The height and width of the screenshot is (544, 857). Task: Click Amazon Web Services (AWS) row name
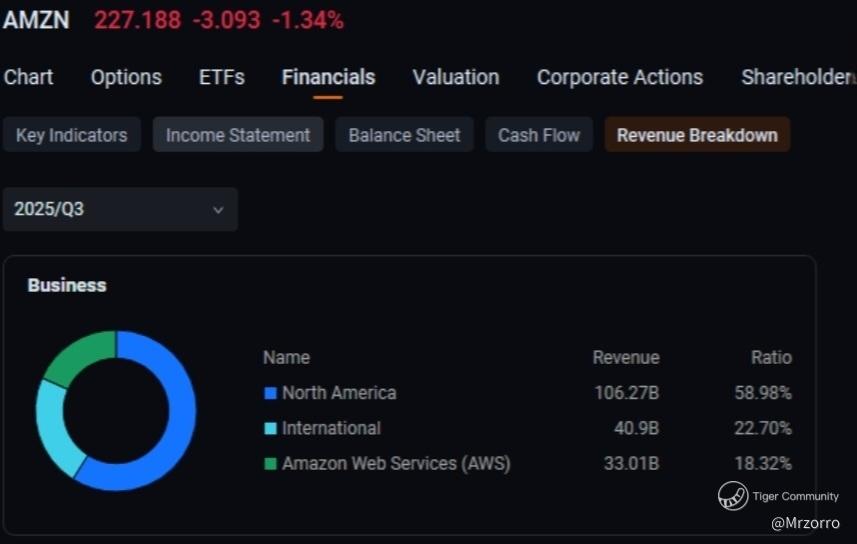[x=396, y=464]
